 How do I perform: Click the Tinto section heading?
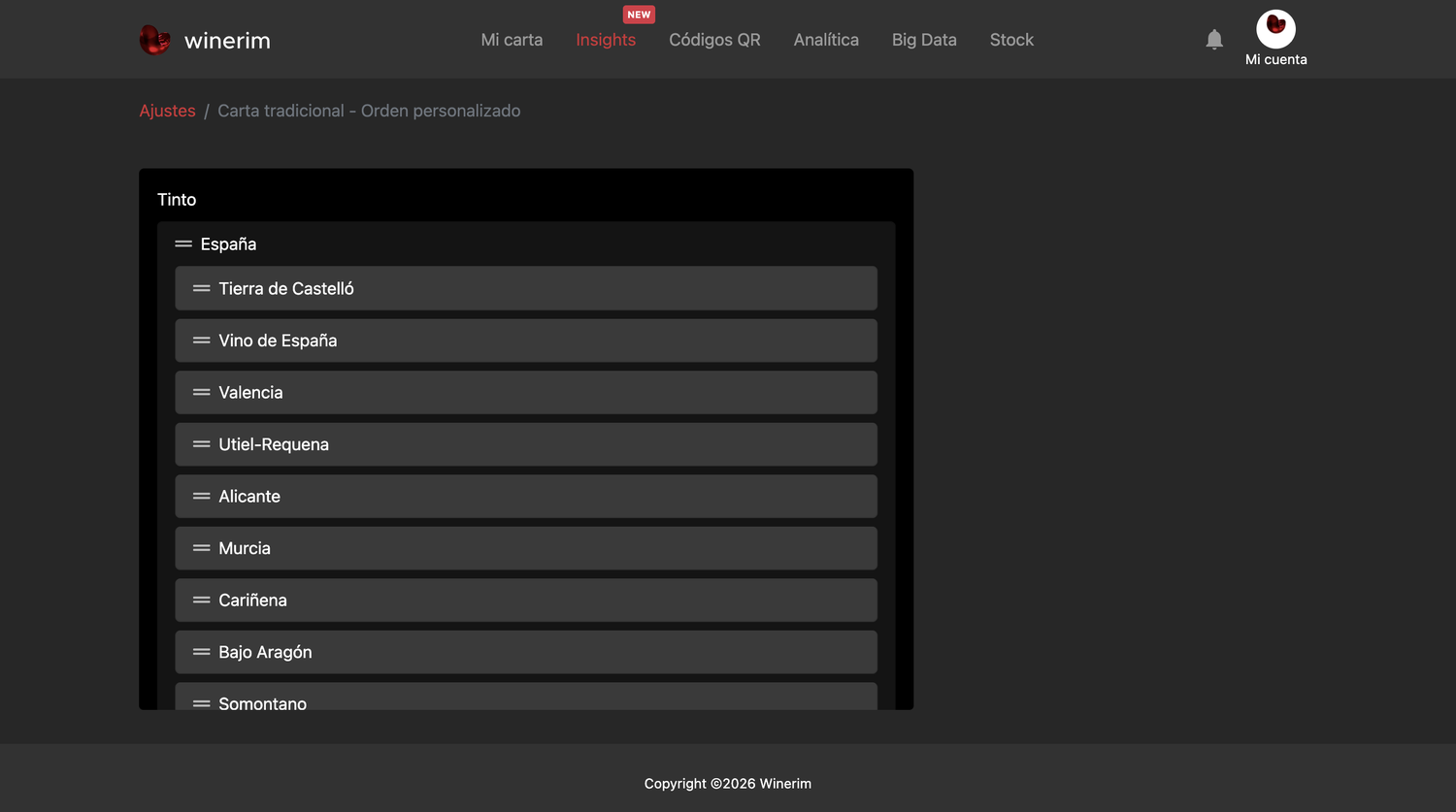click(x=177, y=199)
